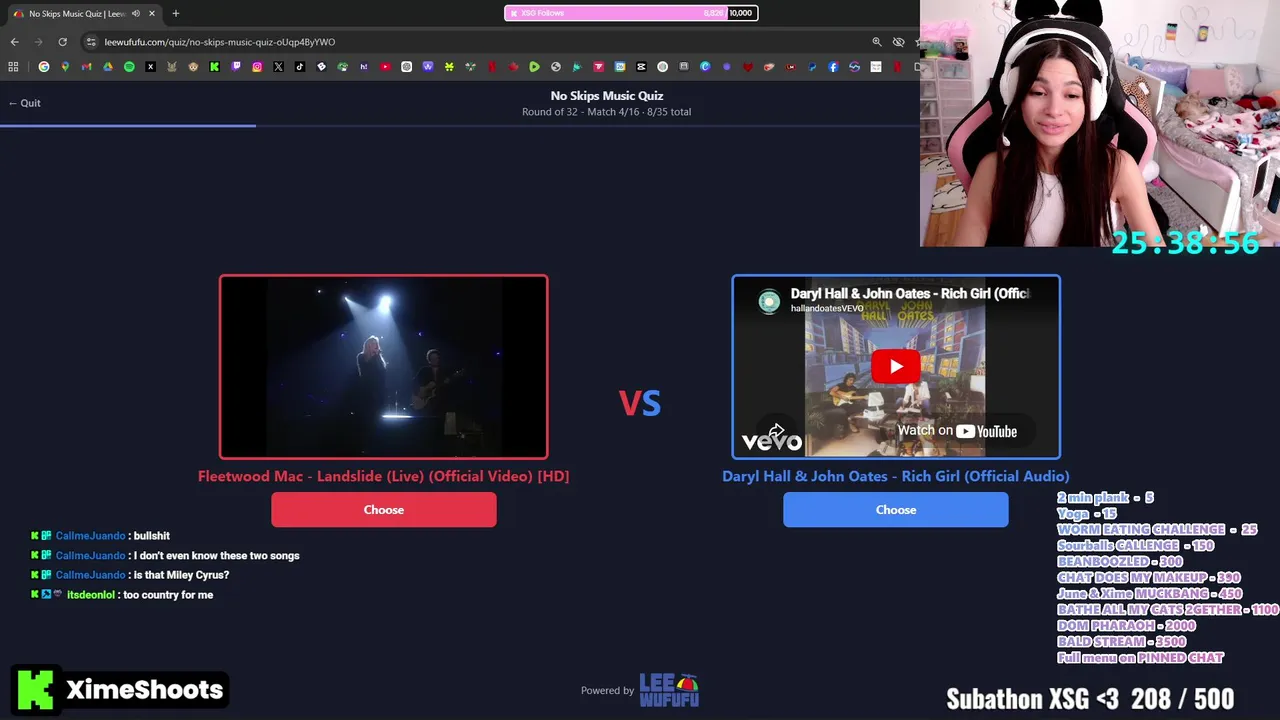
Task: Focus the address bar URL
Action: [x=220, y=42]
